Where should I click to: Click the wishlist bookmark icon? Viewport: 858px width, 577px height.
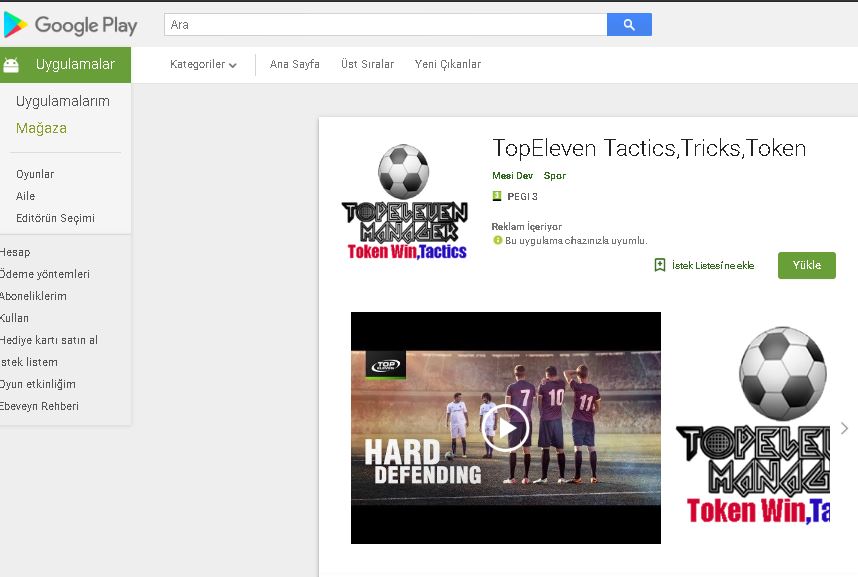pos(660,266)
